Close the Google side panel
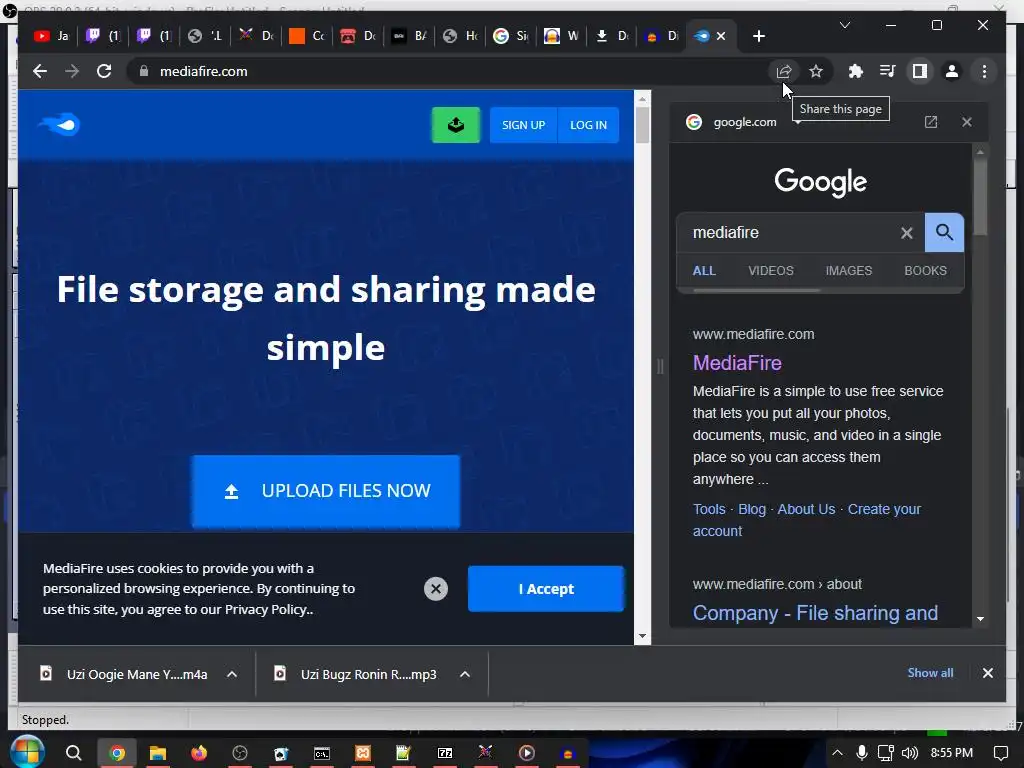The image size is (1024, 768). (967, 122)
